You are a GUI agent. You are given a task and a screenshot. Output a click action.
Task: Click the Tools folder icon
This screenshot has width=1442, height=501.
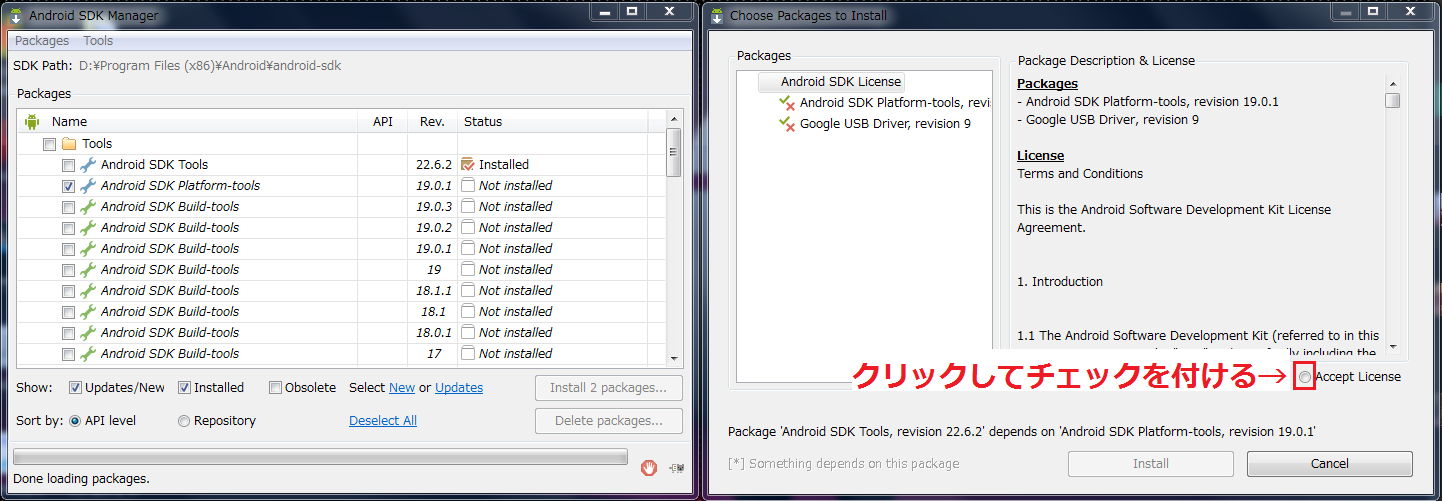69,144
